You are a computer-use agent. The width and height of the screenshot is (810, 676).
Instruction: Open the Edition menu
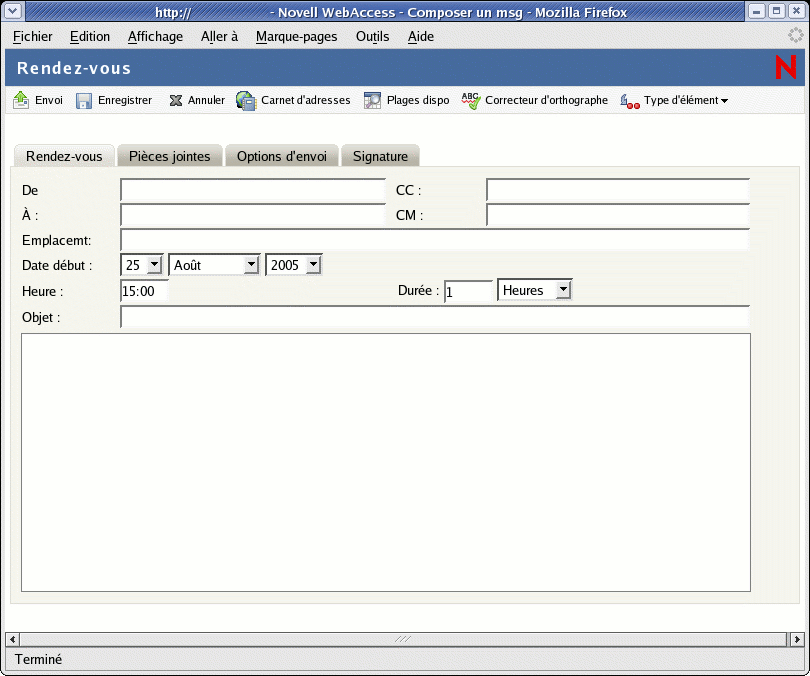(x=90, y=37)
